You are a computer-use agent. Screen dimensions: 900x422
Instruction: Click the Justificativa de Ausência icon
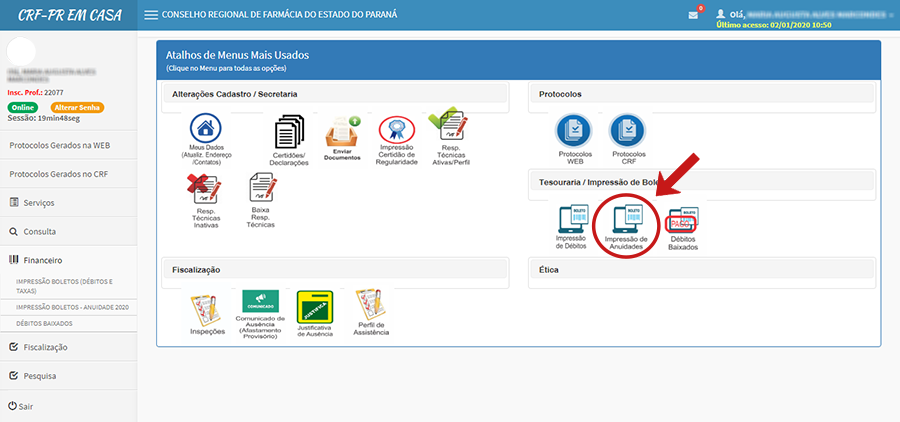(x=314, y=305)
